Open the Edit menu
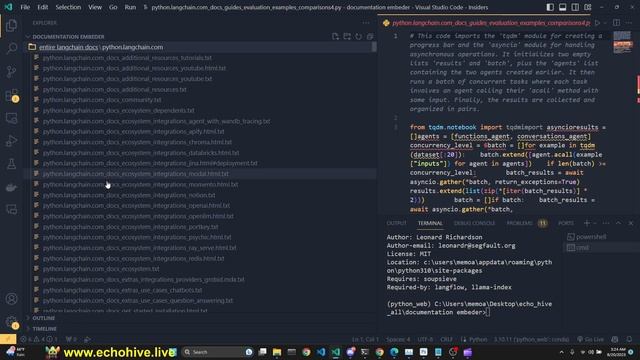This screenshot has width=640, height=360. pos(42,7)
